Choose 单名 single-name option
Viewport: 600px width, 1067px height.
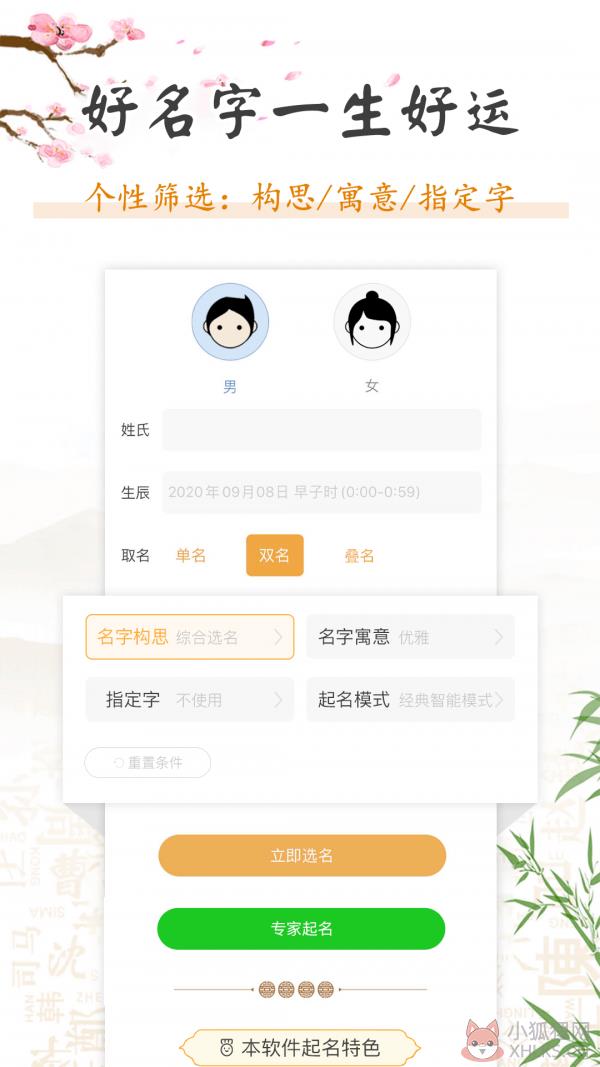point(190,555)
